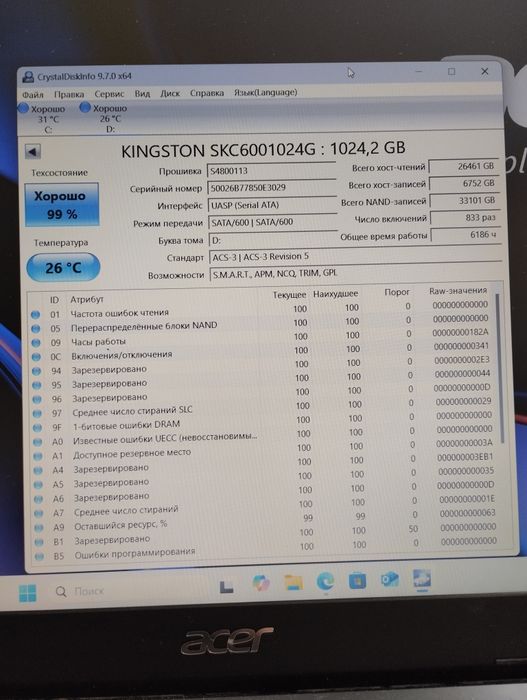Click the NAND writes value 33101 GB

coord(464,200)
